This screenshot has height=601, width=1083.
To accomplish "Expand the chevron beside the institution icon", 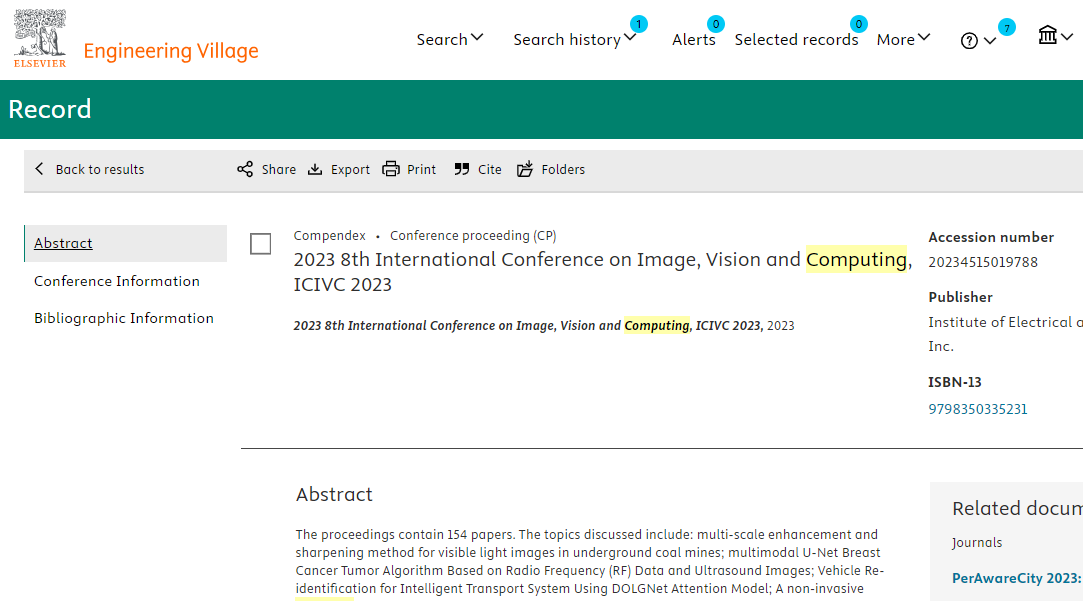I will coord(1067,37).
